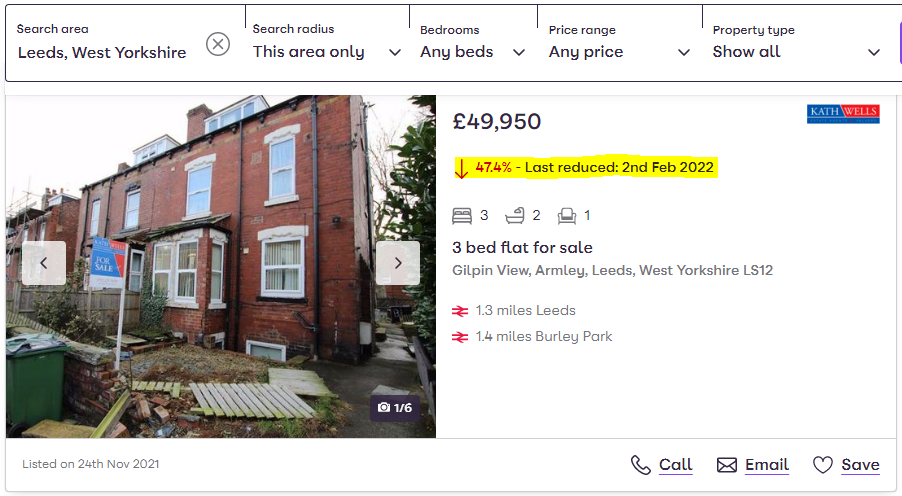The height and width of the screenshot is (496, 902).
Task: Click the Email agent link
Action: click(x=766, y=465)
